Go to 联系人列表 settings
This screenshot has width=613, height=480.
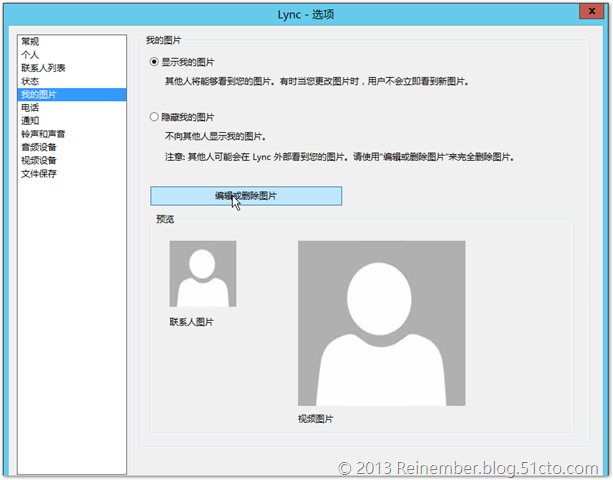click(x=43, y=67)
